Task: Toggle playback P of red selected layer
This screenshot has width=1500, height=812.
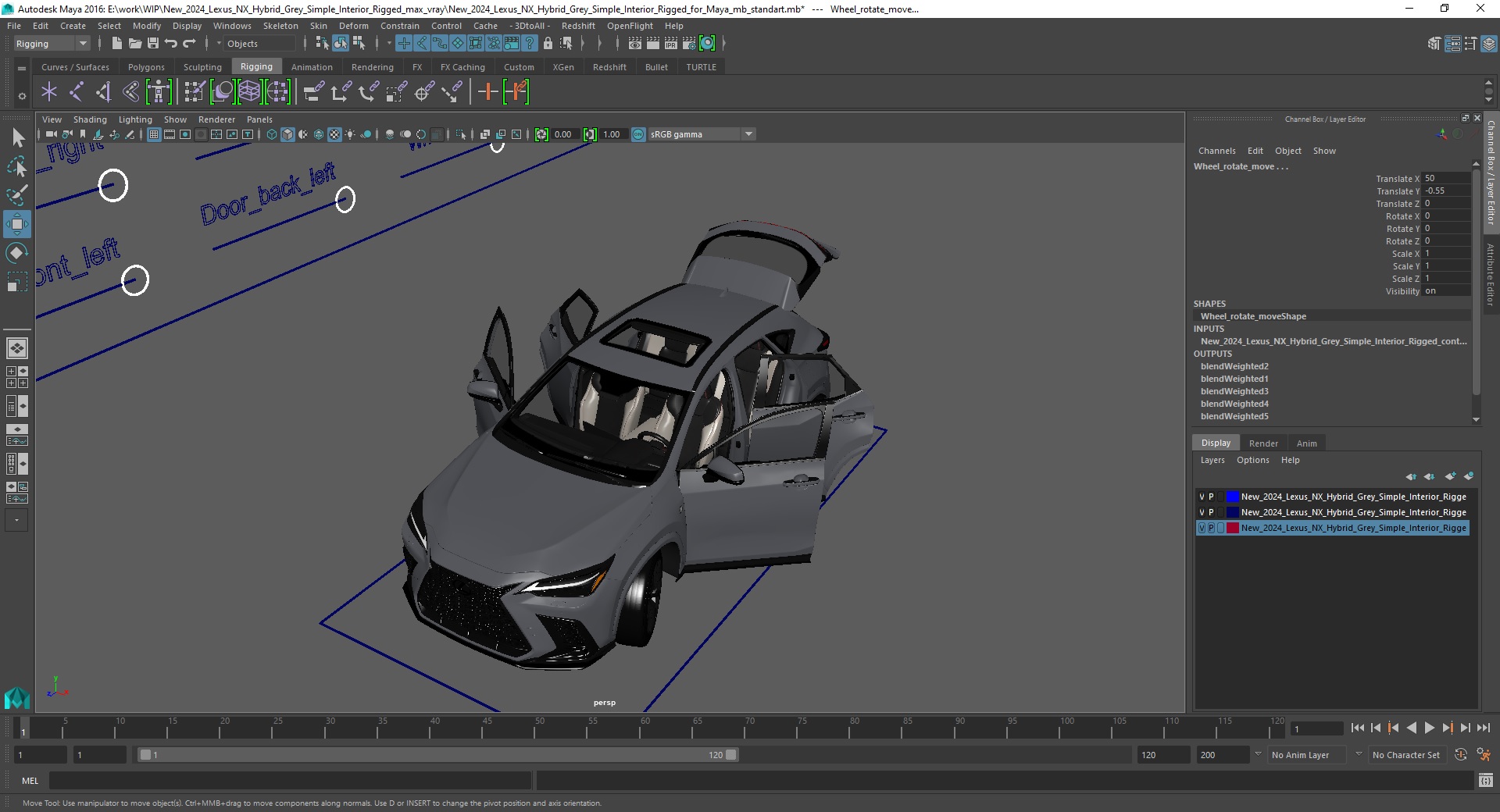Action: [1211, 528]
